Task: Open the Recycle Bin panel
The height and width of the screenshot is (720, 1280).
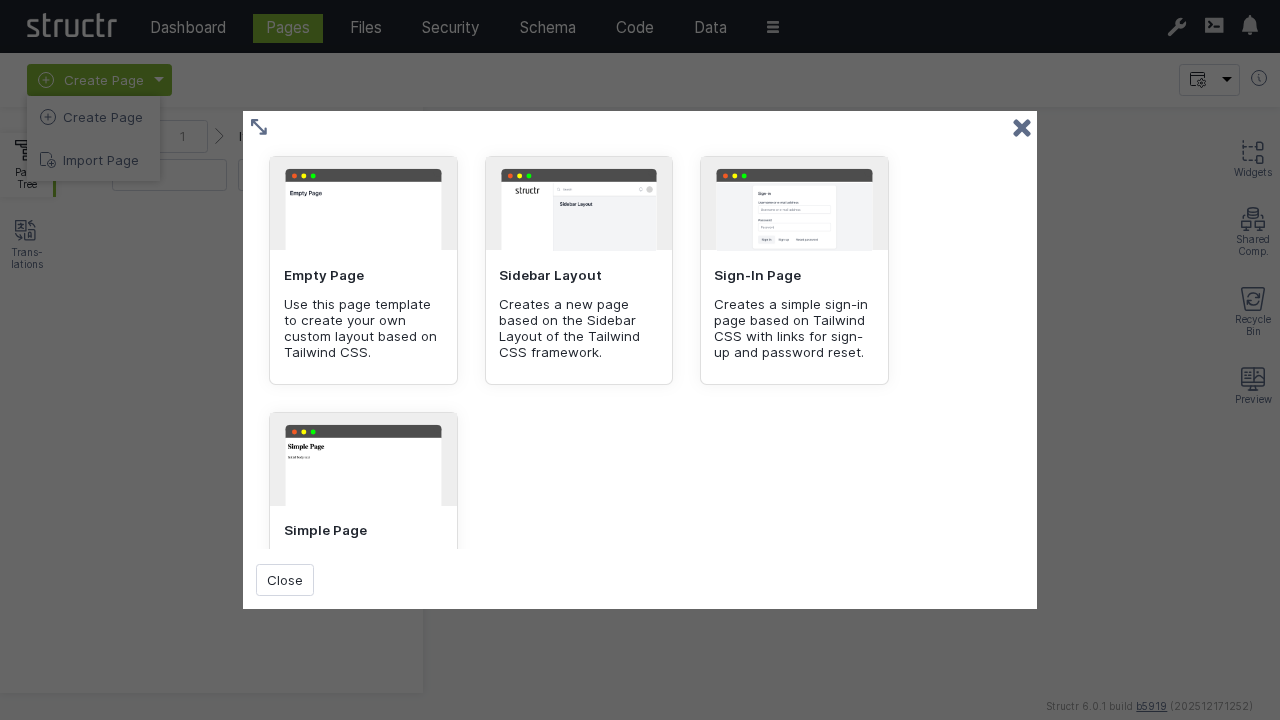Action: (x=1252, y=305)
